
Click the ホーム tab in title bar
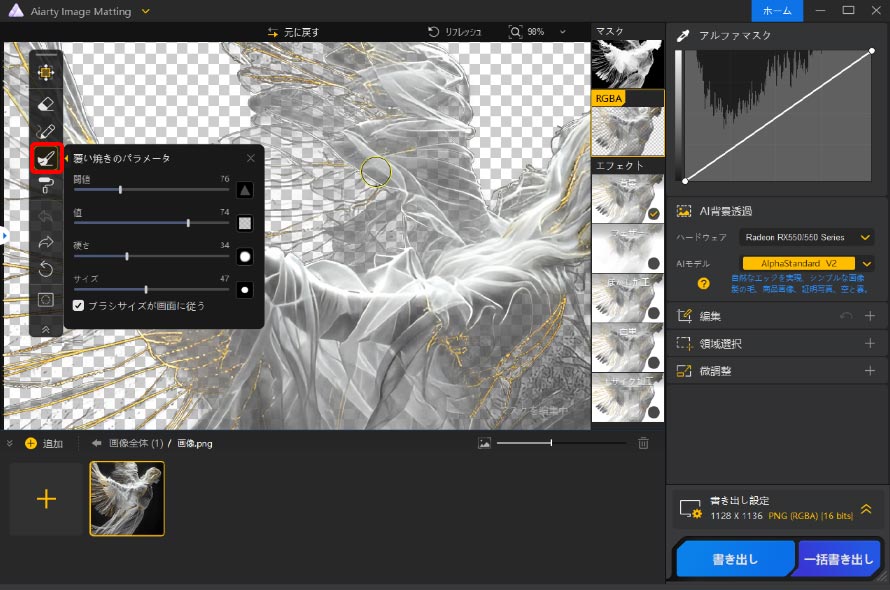click(777, 10)
